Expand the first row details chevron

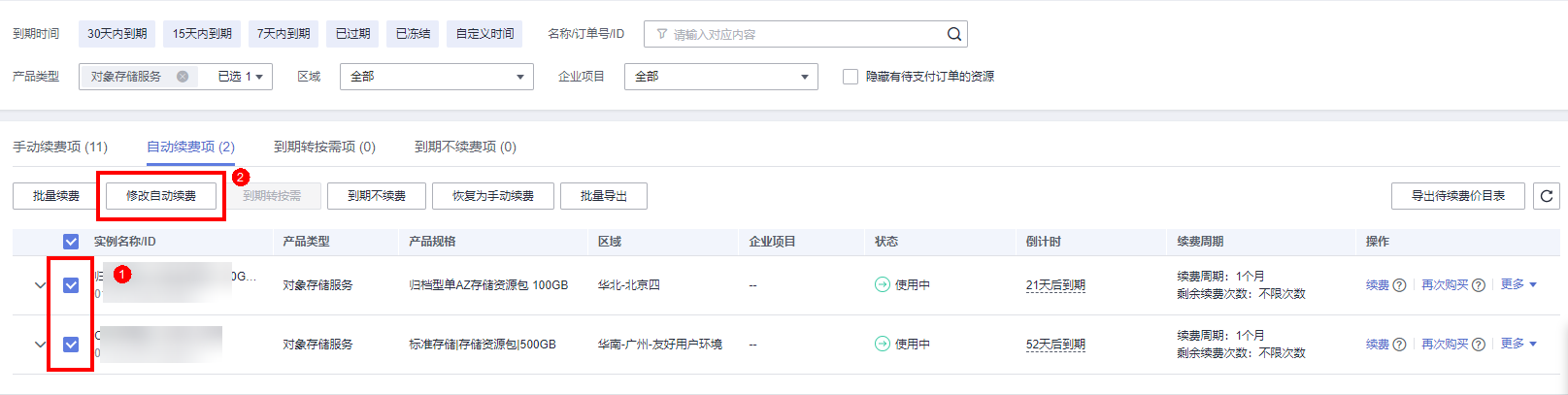pos(40,285)
